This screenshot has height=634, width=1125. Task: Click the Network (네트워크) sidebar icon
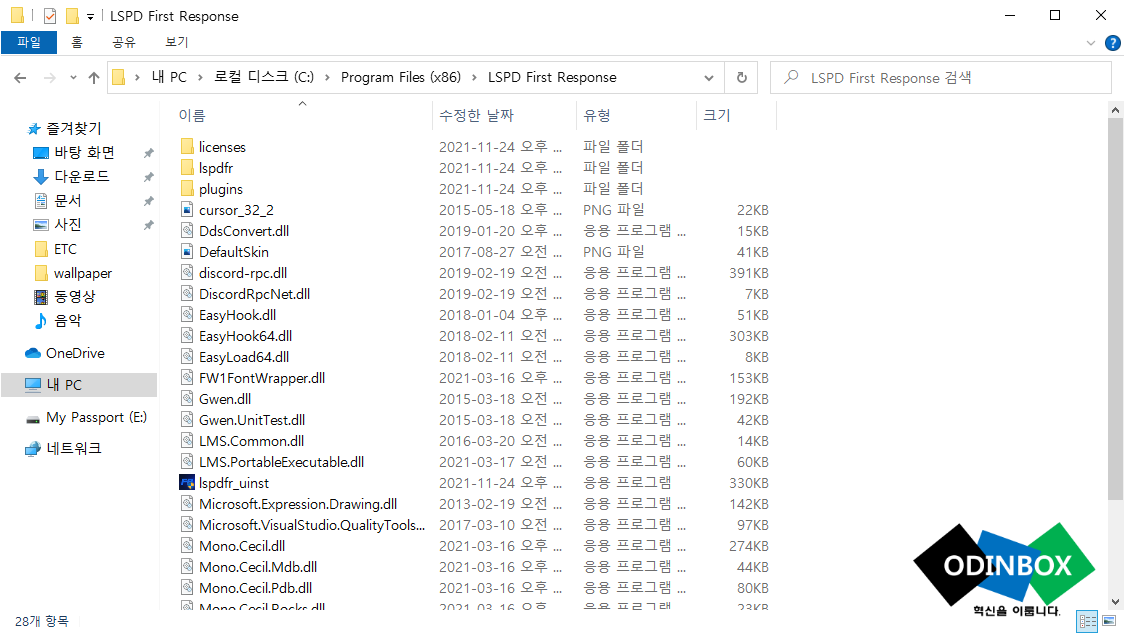click(33, 449)
